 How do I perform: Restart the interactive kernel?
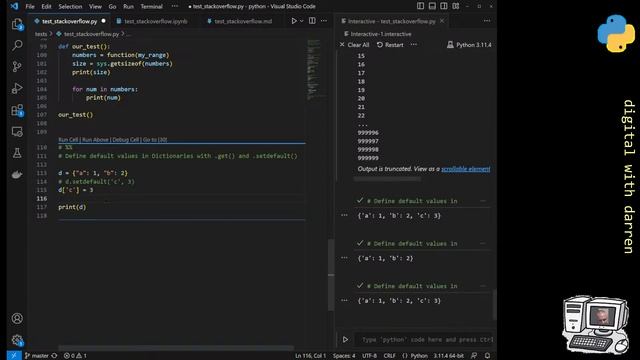[390, 45]
